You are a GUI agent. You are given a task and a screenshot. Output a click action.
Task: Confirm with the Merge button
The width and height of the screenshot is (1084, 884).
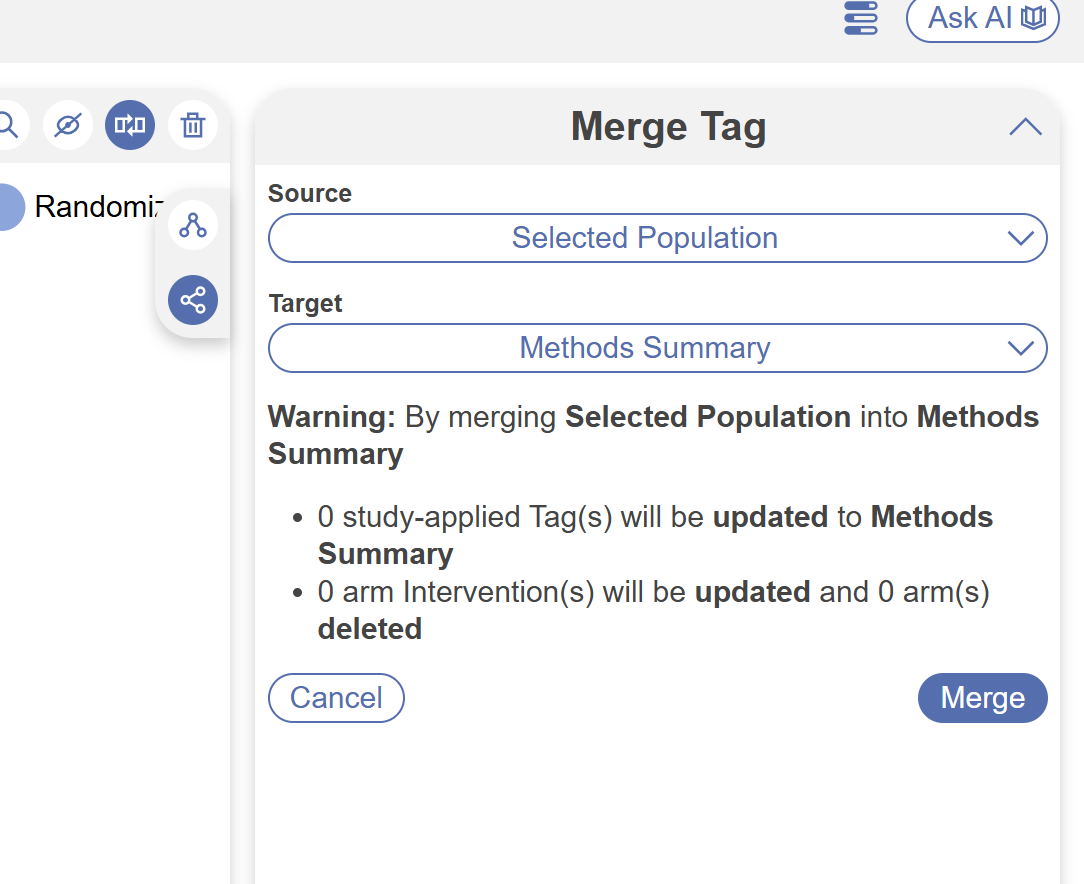982,698
